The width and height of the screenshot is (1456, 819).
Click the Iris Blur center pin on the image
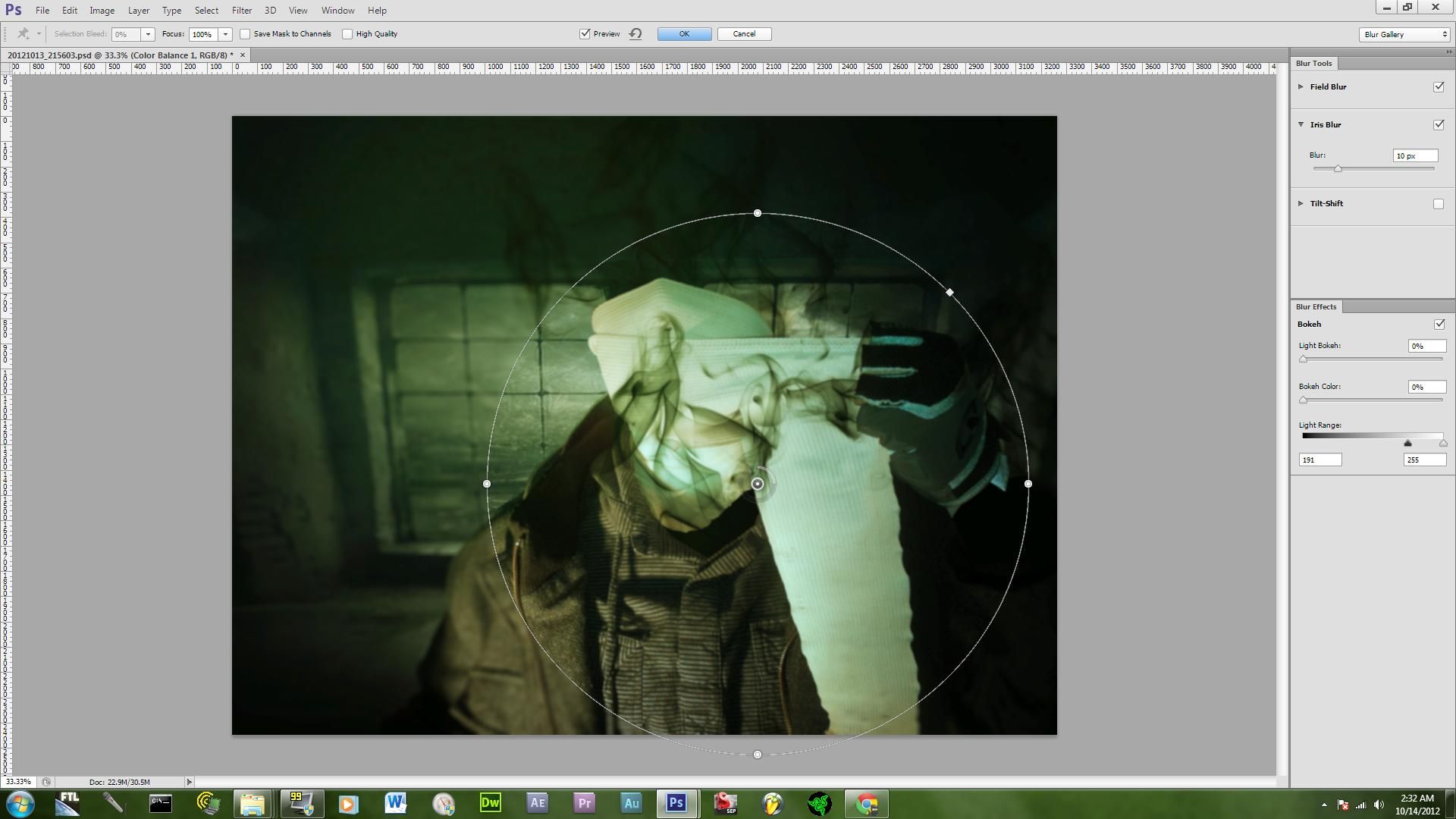[756, 483]
